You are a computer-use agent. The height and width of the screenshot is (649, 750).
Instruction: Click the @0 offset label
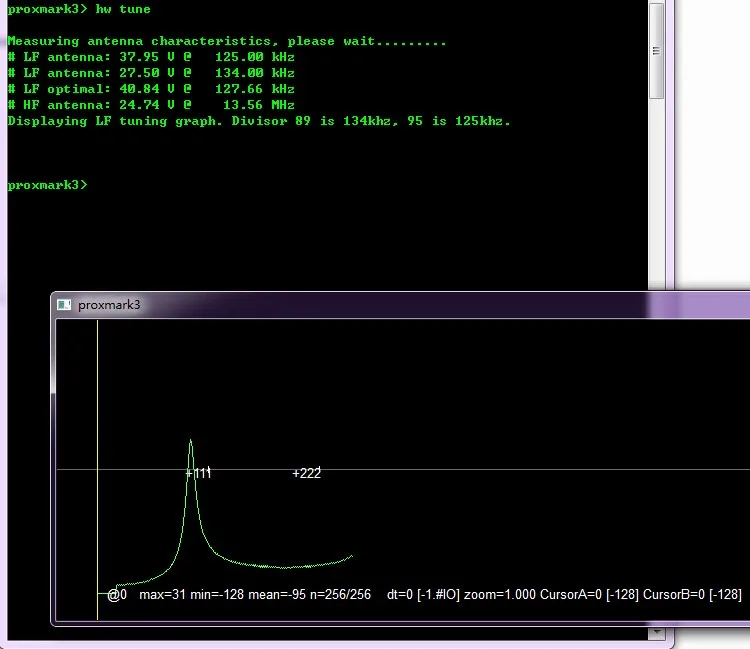[117, 594]
